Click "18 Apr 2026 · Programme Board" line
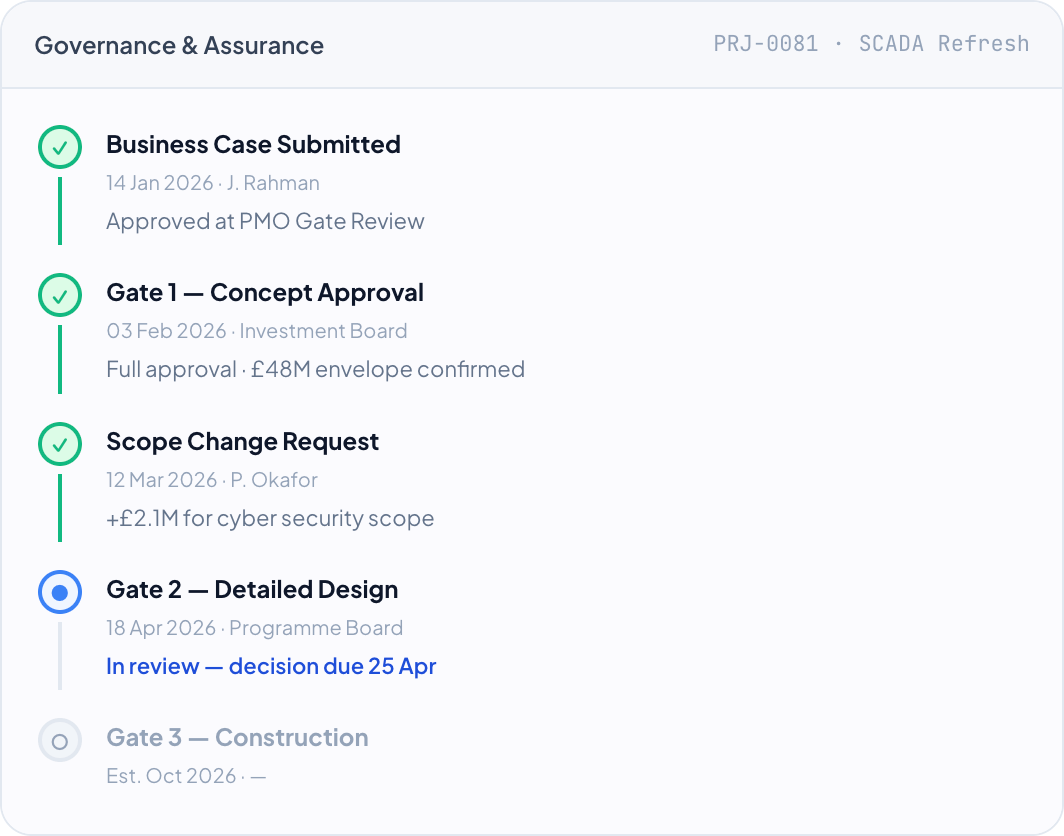 [x=254, y=628]
